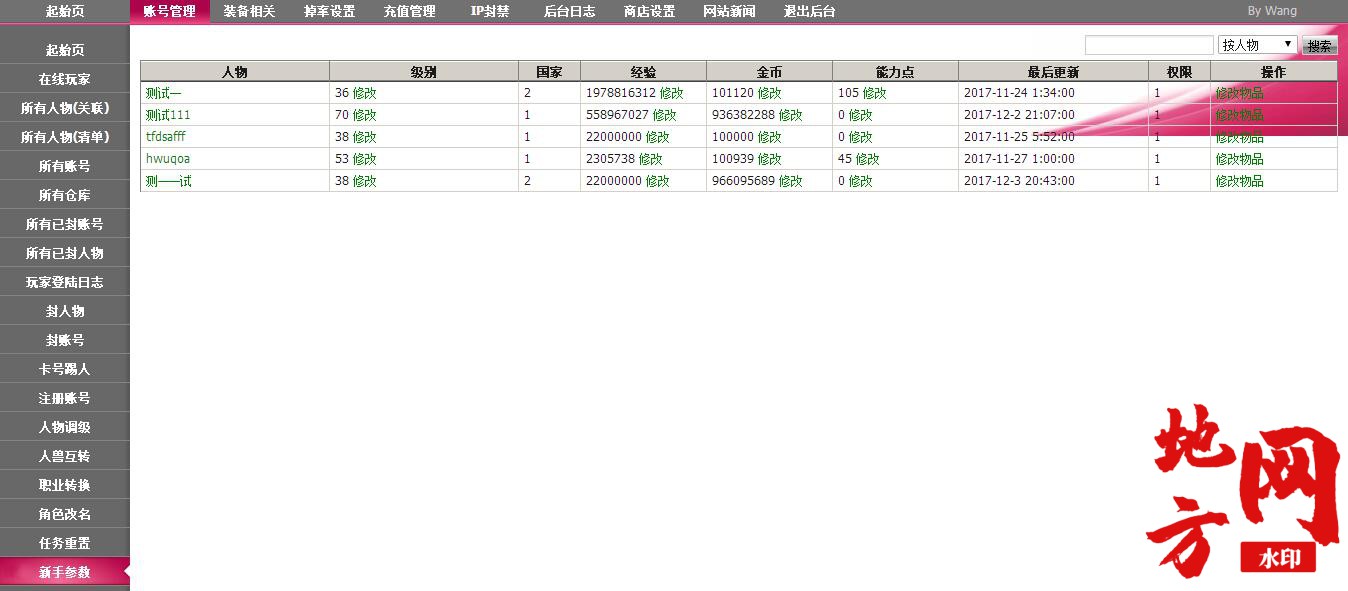Screen dimensions: 1348x591
Task: Open 任务重置 in the sidebar
Action: pos(65,543)
